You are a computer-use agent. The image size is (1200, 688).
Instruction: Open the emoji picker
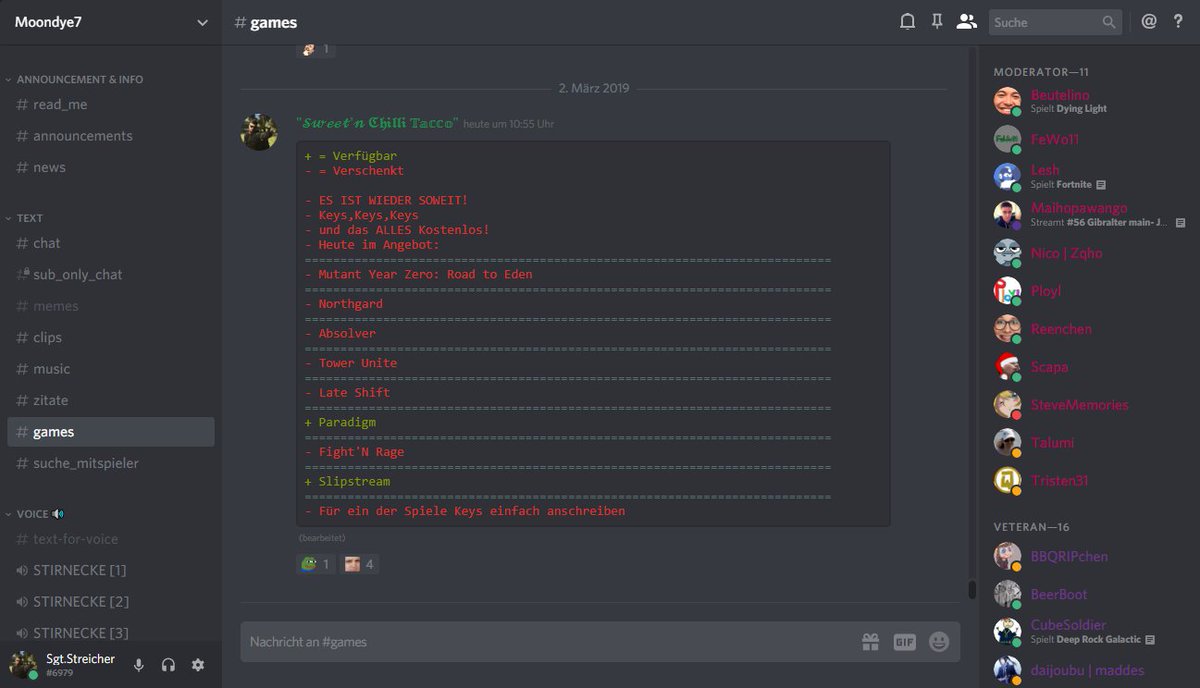pos(938,642)
